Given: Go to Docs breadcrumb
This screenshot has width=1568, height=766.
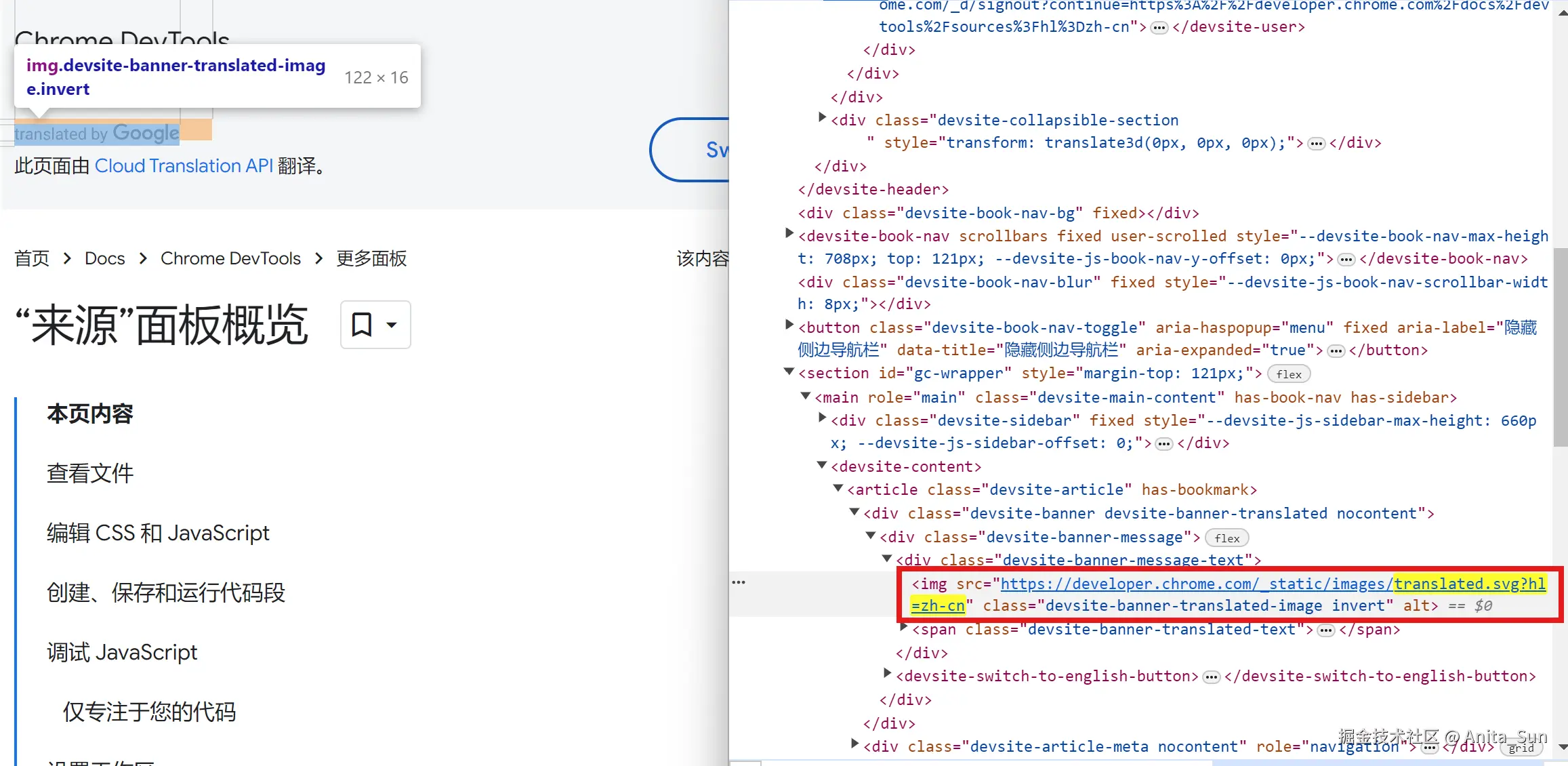Looking at the screenshot, I should point(104,258).
